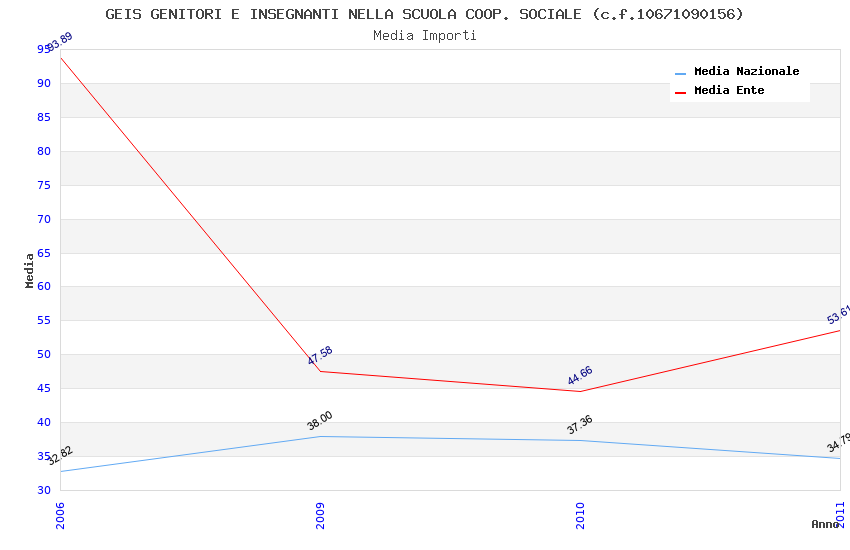Click the y-axis tick 50

44,354
